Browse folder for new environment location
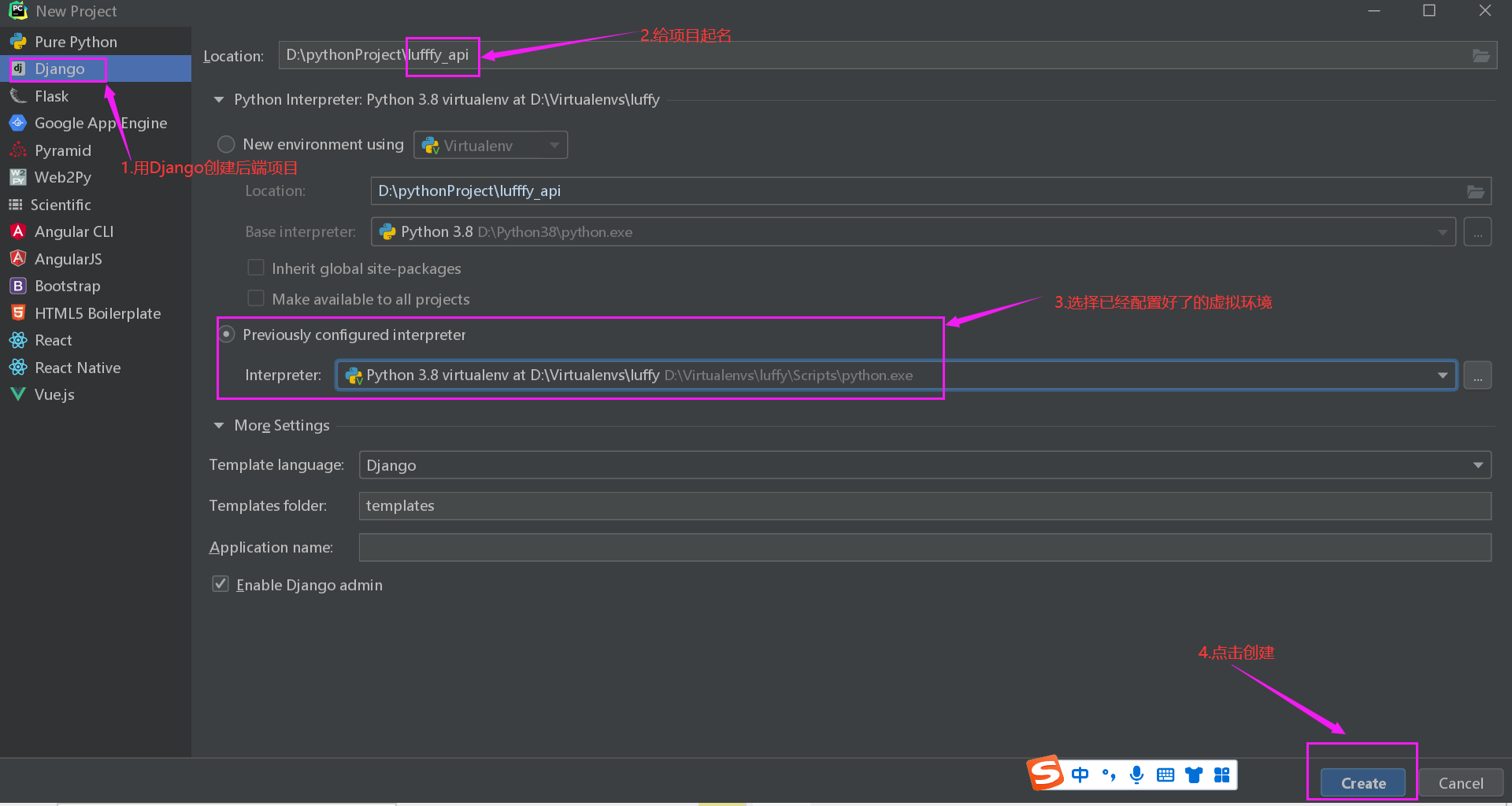This screenshot has height=806, width=1512. point(1476,191)
